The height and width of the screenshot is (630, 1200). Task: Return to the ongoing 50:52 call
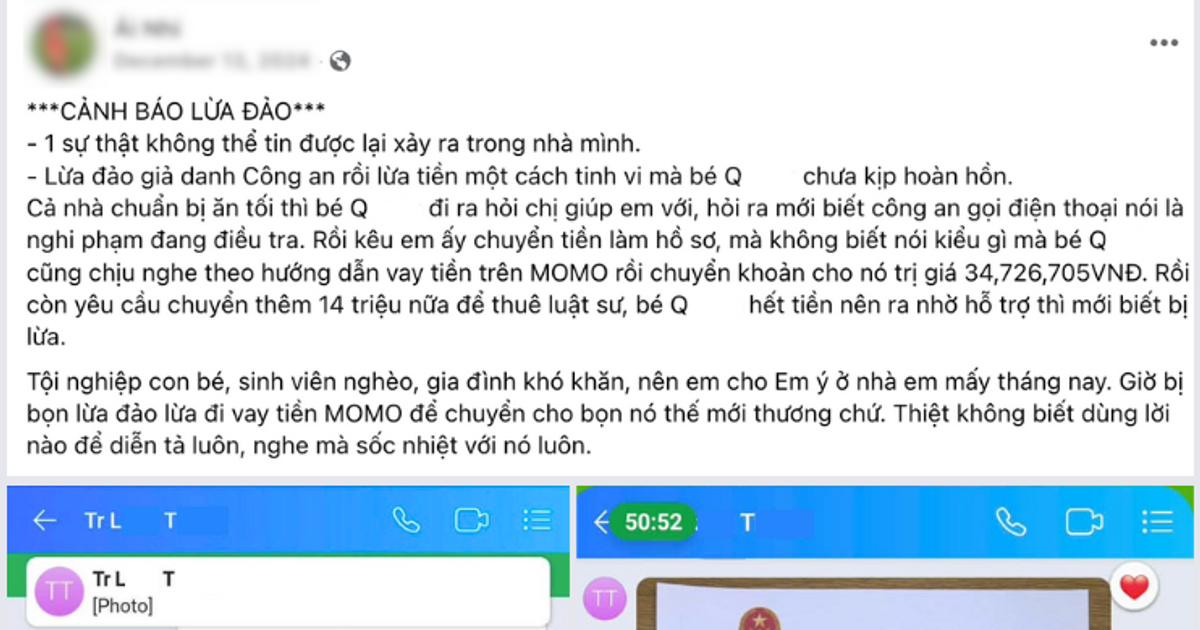click(654, 522)
